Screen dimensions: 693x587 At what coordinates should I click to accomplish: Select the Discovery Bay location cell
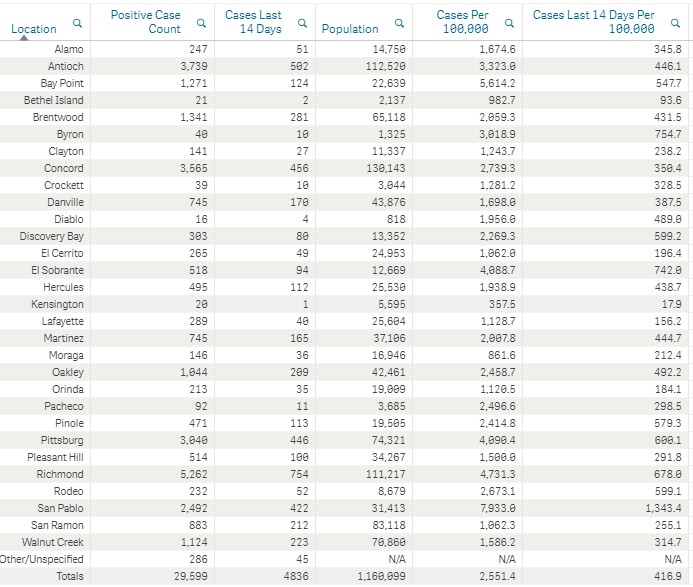(x=51, y=236)
